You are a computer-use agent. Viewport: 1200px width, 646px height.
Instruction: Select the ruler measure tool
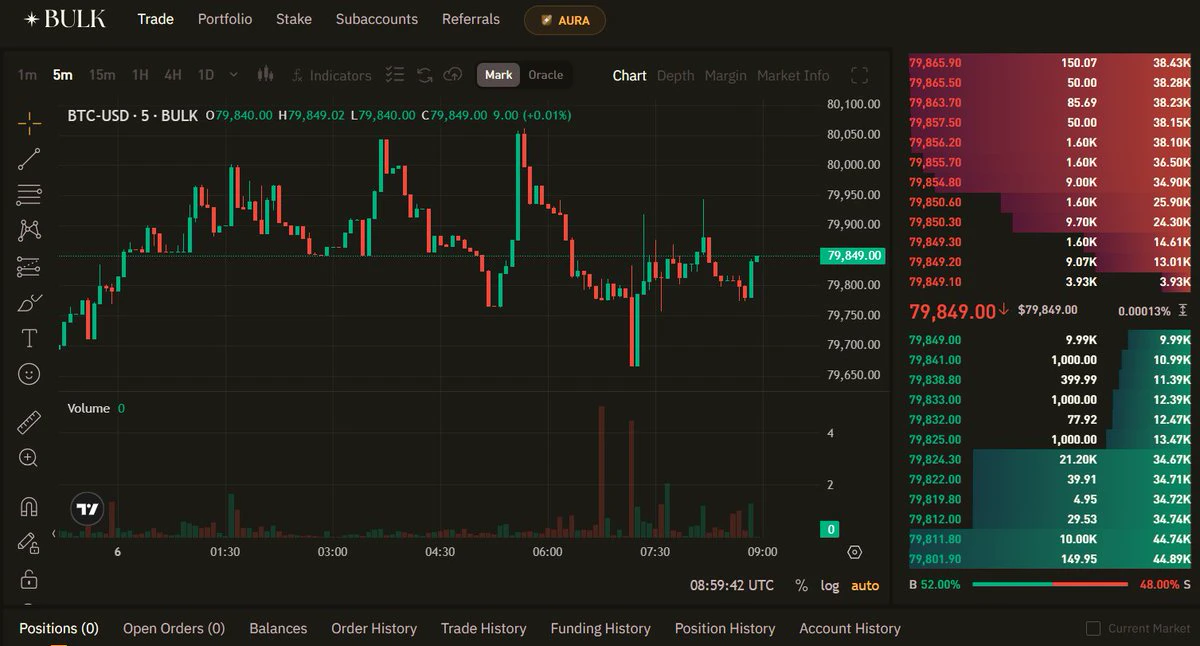point(29,422)
